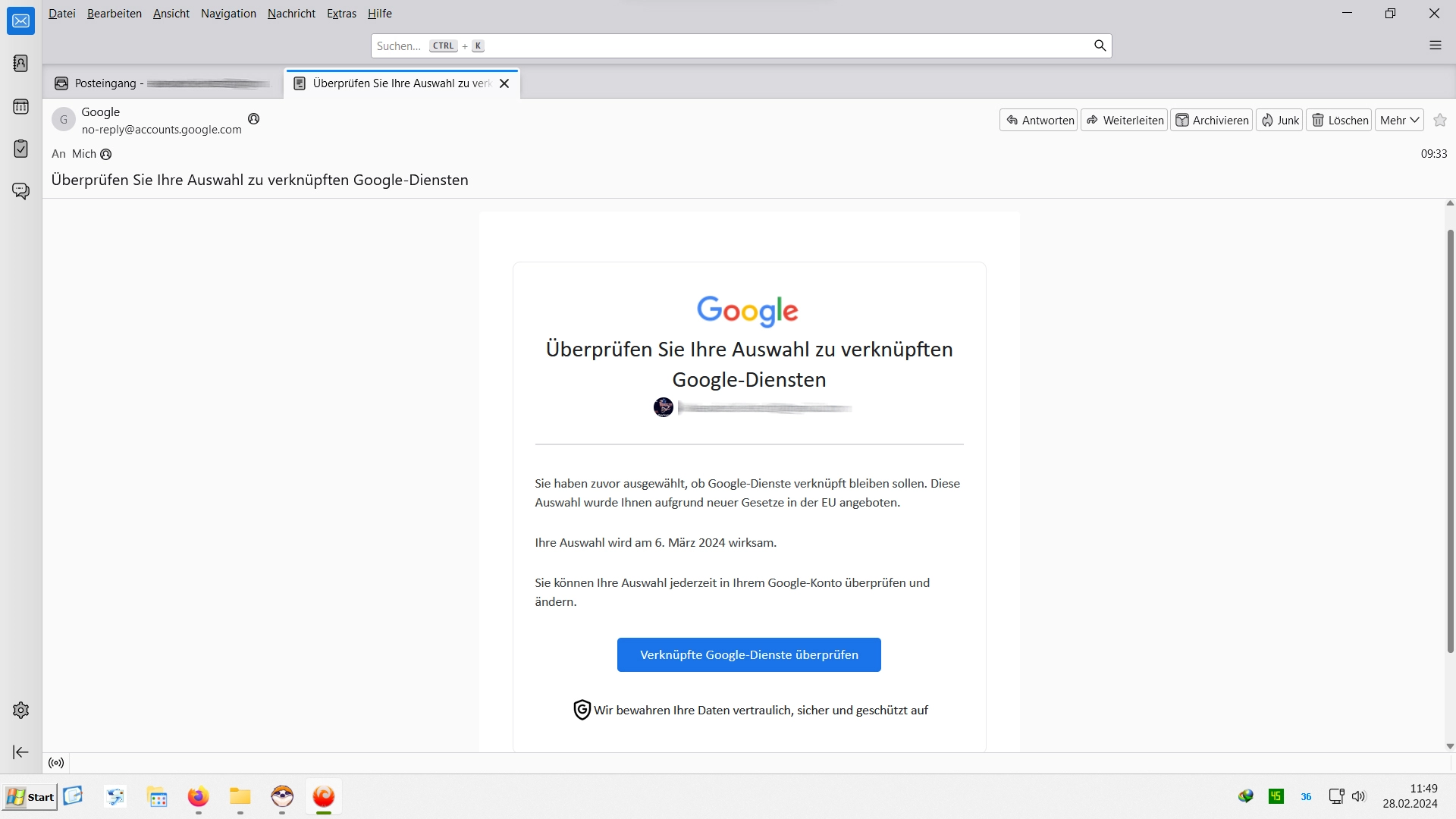Open the Hilfe menu
The height and width of the screenshot is (819, 1456).
[380, 14]
